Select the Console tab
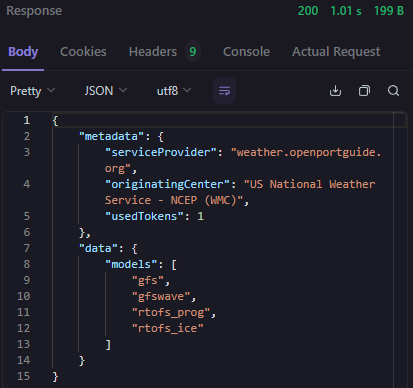413x388 pixels. tap(246, 52)
